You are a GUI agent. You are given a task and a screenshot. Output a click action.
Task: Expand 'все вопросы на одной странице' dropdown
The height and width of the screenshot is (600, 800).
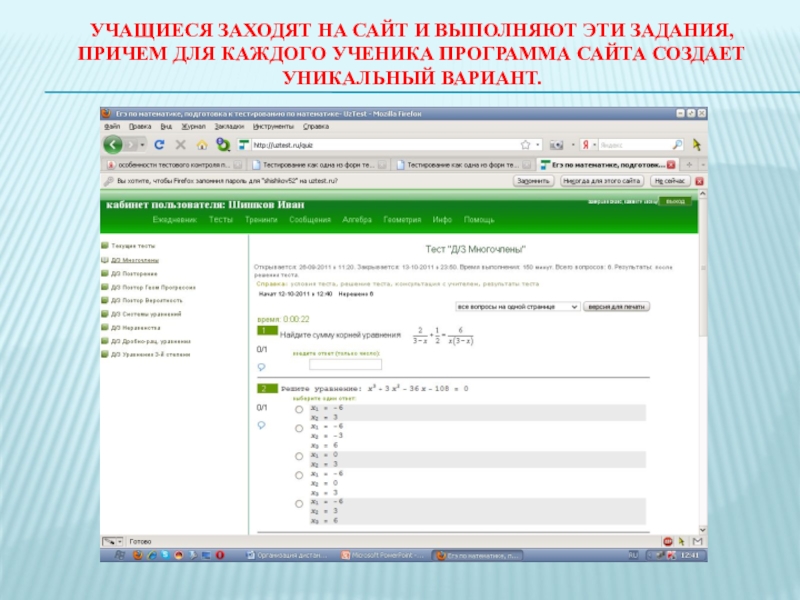[x=517, y=307]
